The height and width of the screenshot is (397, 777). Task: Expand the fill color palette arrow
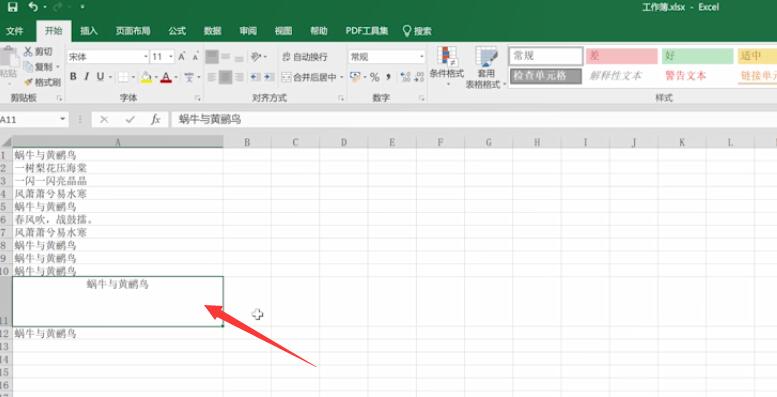156,77
